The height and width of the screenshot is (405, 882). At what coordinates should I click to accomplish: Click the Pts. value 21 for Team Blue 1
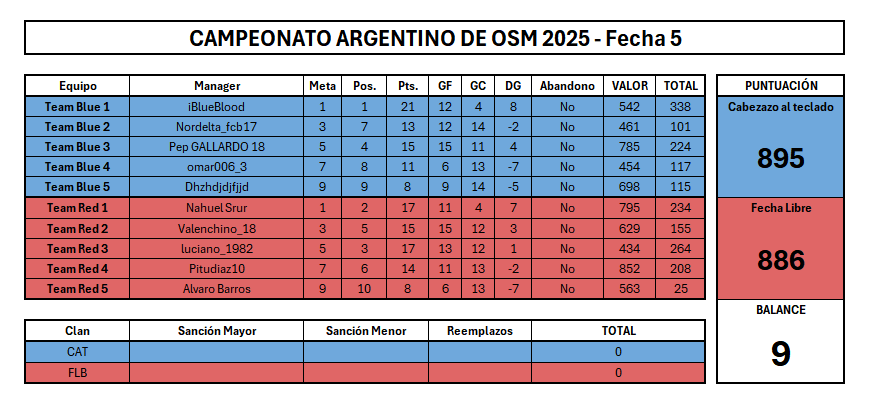tap(408, 106)
